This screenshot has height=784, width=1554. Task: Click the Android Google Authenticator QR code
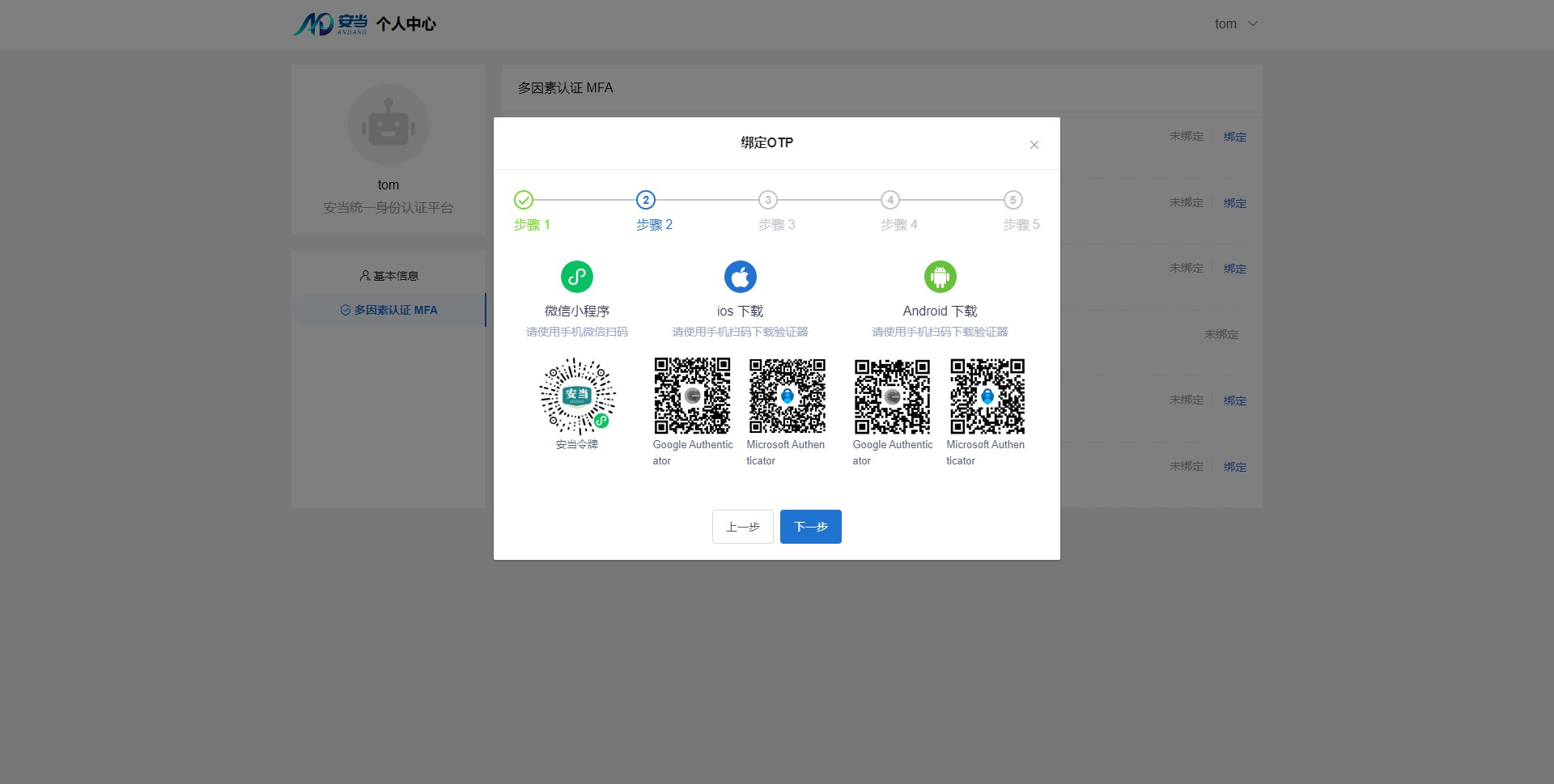tap(893, 396)
